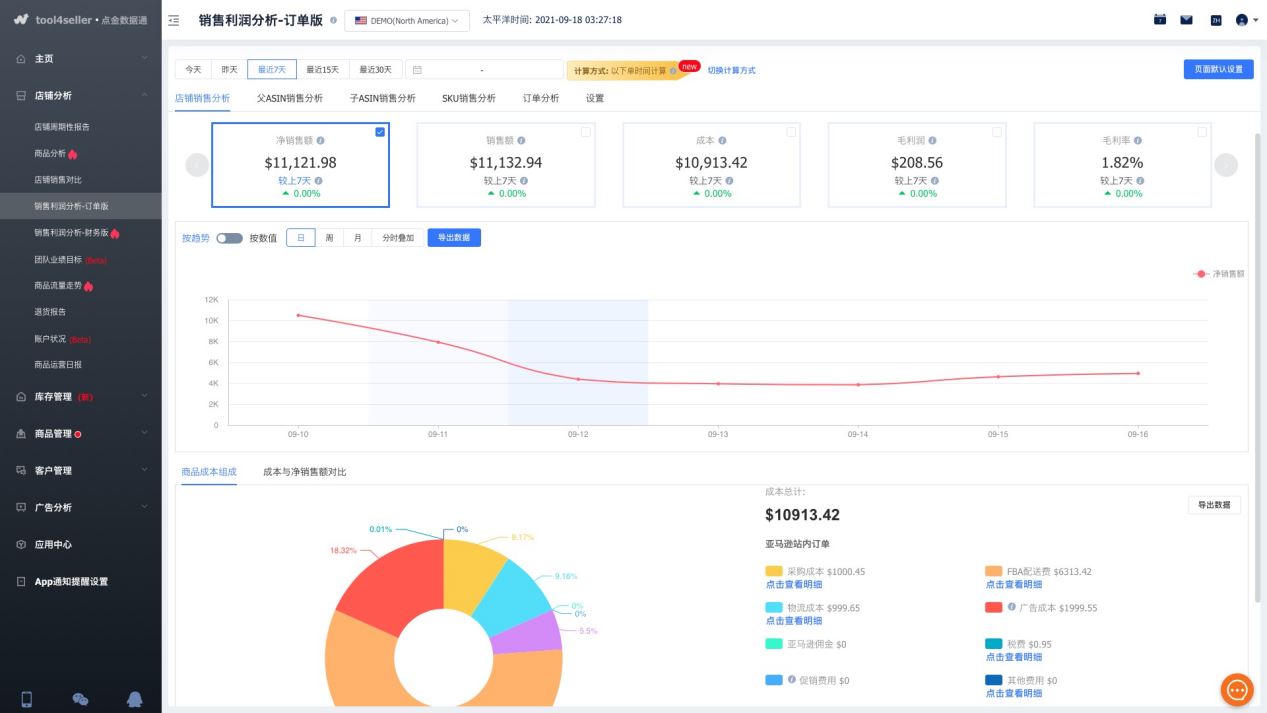Click the help icon in 计算方式 banner
Viewport: 1267px width, 713px height.
673,71
